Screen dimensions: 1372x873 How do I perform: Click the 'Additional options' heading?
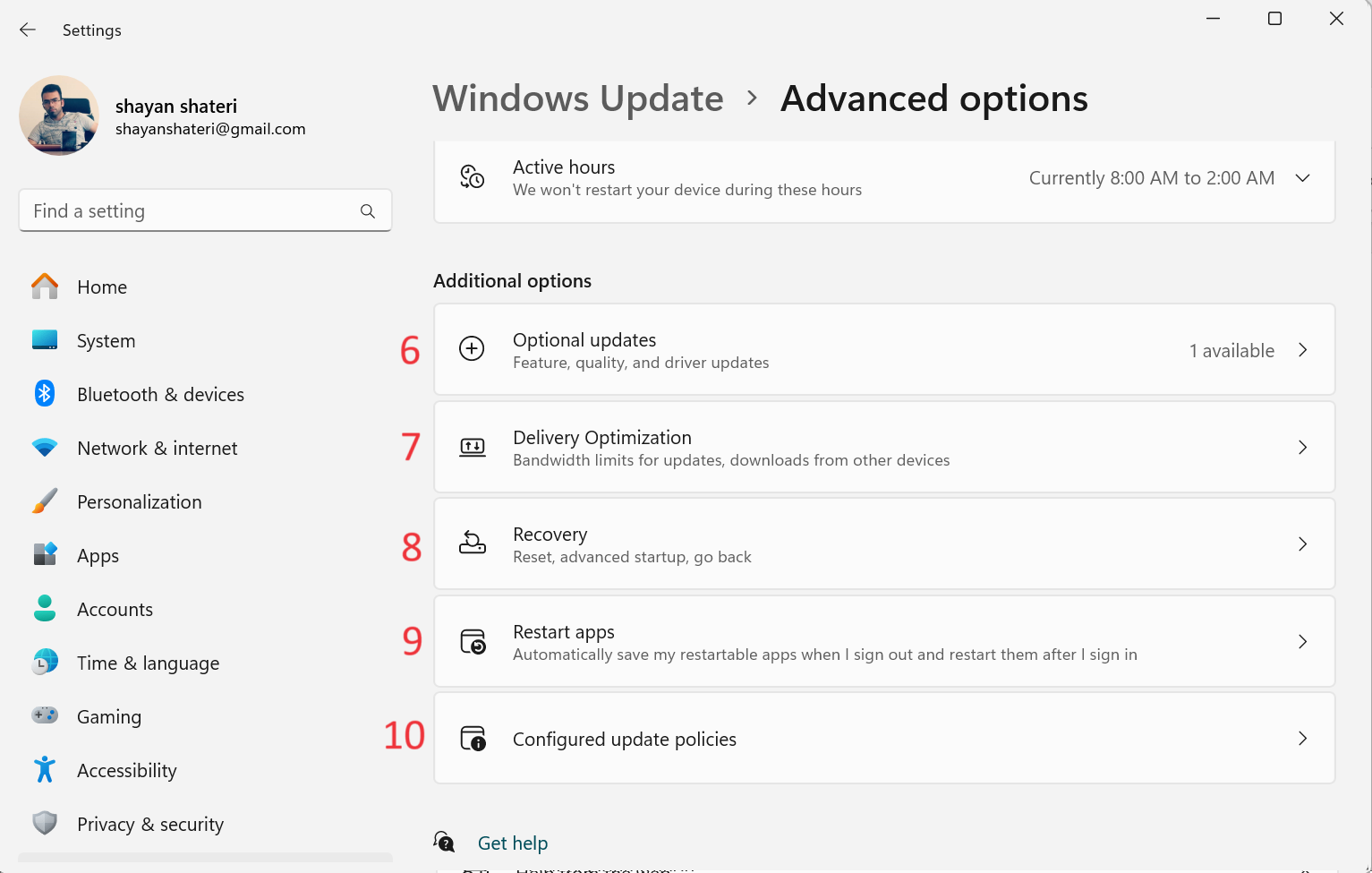coord(512,281)
